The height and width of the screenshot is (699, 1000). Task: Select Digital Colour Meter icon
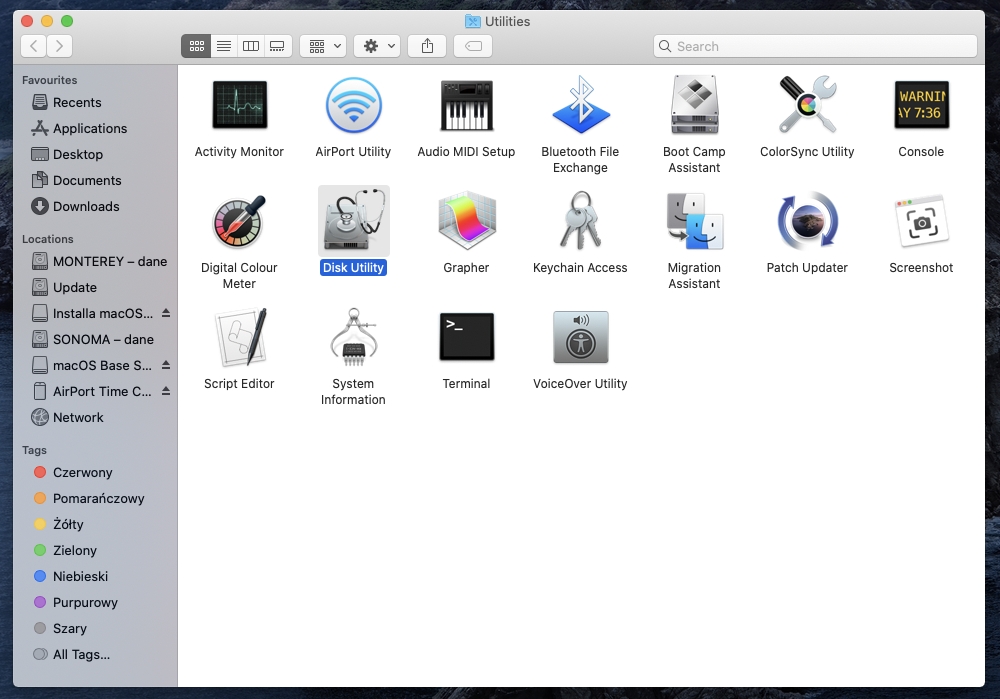coord(239,221)
